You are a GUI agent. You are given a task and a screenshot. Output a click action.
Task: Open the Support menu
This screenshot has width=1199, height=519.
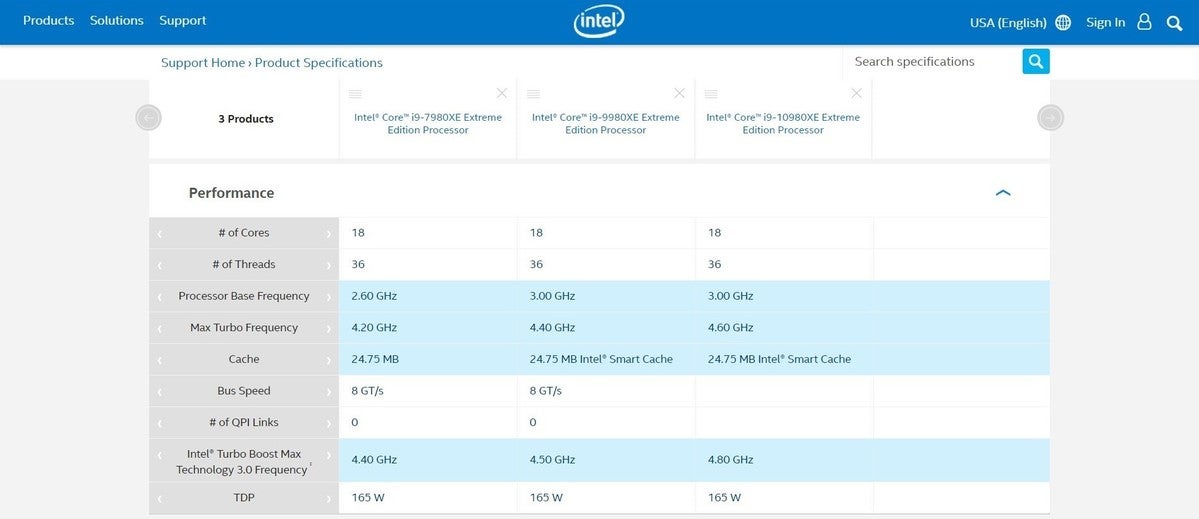tap(183, 21)
